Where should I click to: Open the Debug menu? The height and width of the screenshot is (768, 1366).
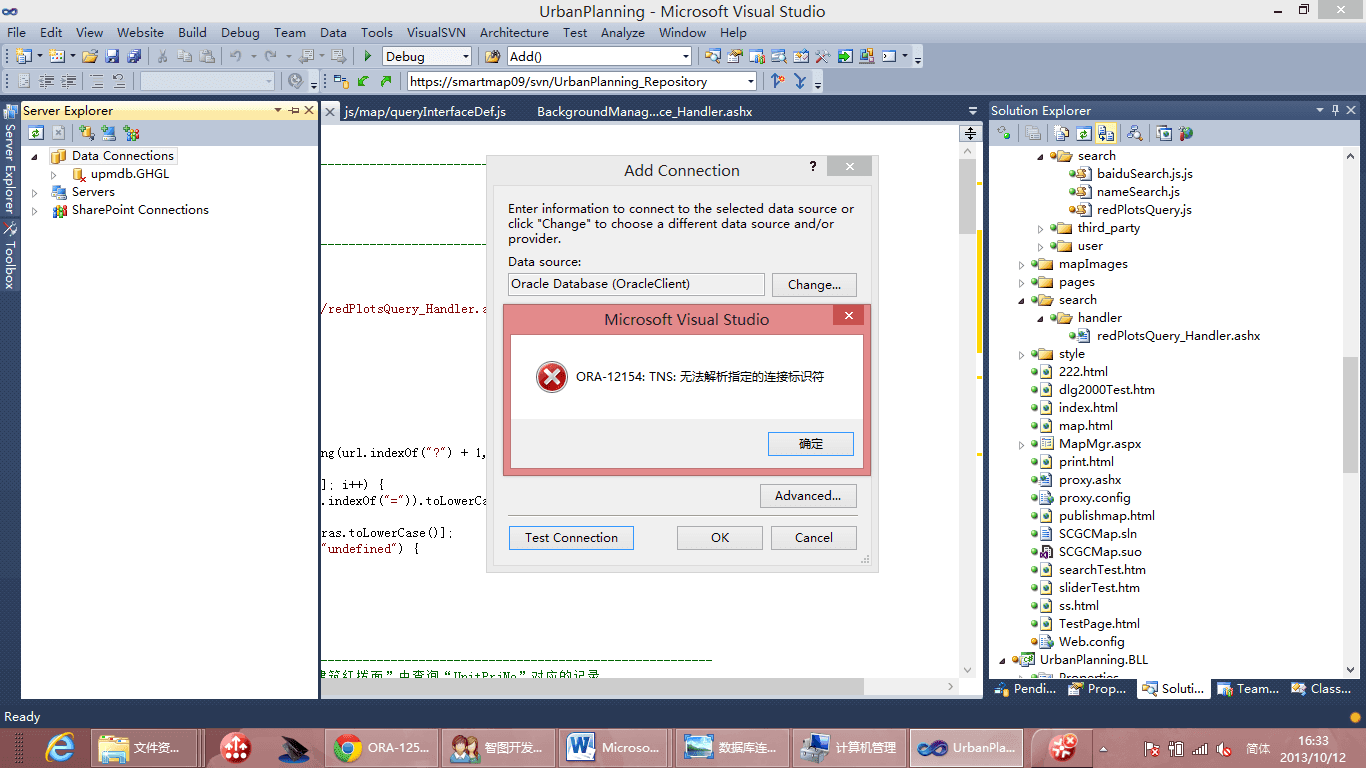click(x=240, y=33)
